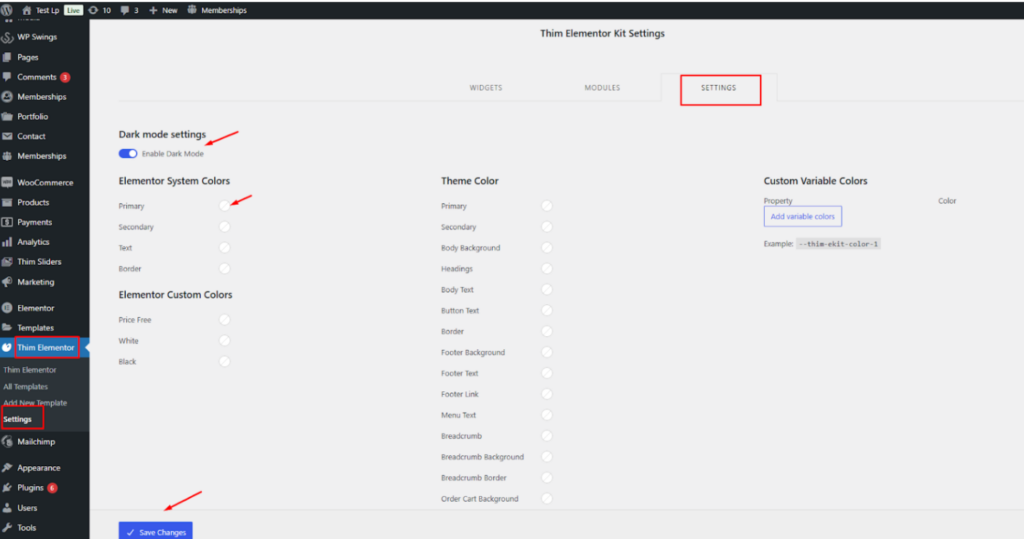The width and height of the screenshot is (1024, 539).
Task: Click the --thim-ekit-color-1 example code
Action: pos(839,244)
